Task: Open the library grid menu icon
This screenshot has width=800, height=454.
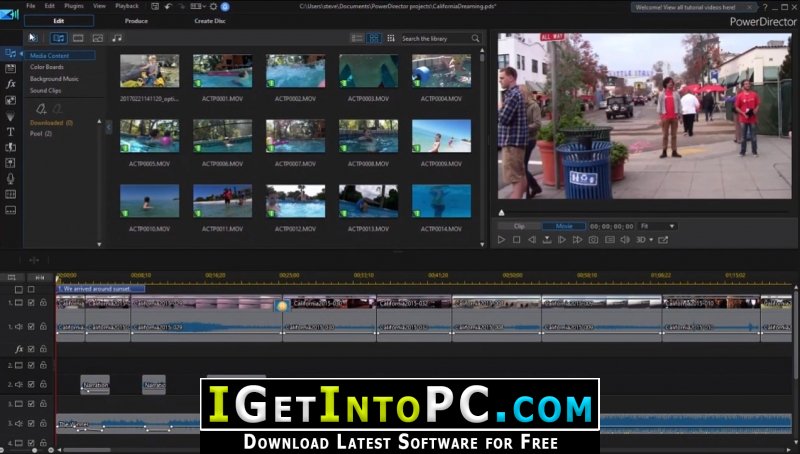Action: click(x=391, y=38)
